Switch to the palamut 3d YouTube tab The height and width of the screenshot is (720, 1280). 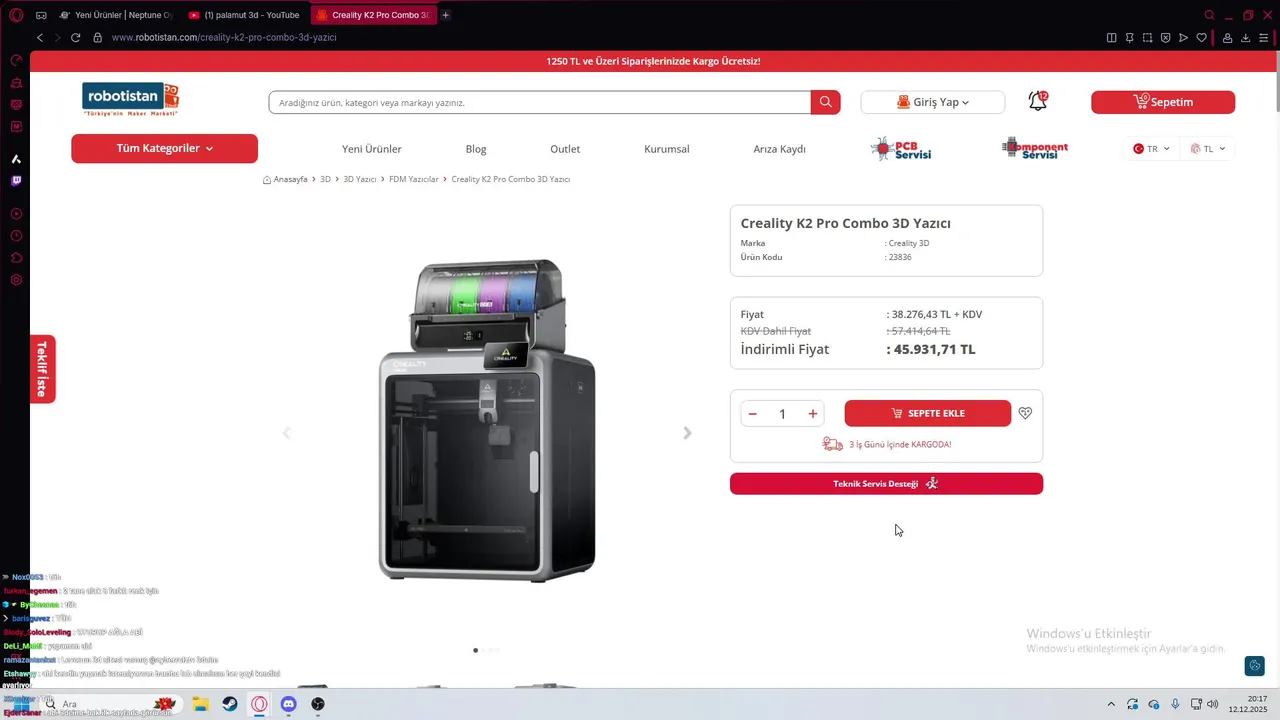pyautogui.click(x=245, y=15)
